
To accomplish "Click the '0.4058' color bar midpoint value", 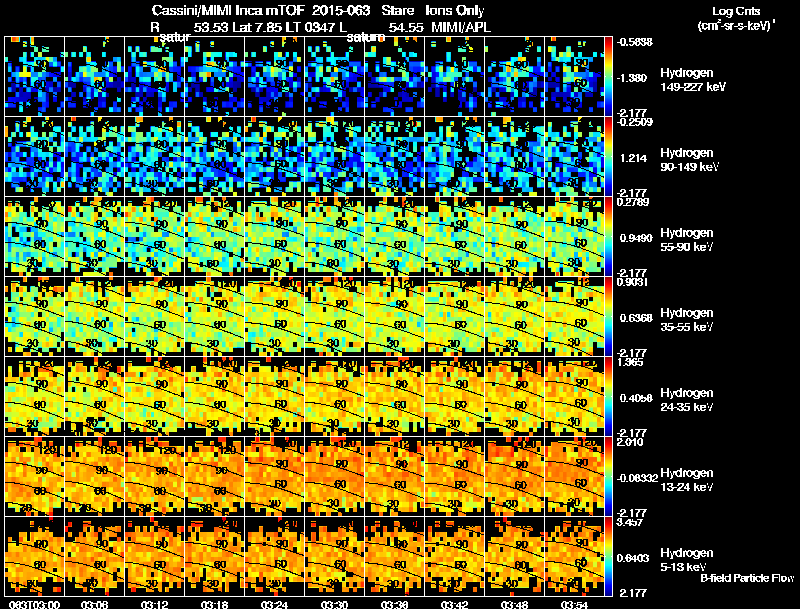I will 636,398.
